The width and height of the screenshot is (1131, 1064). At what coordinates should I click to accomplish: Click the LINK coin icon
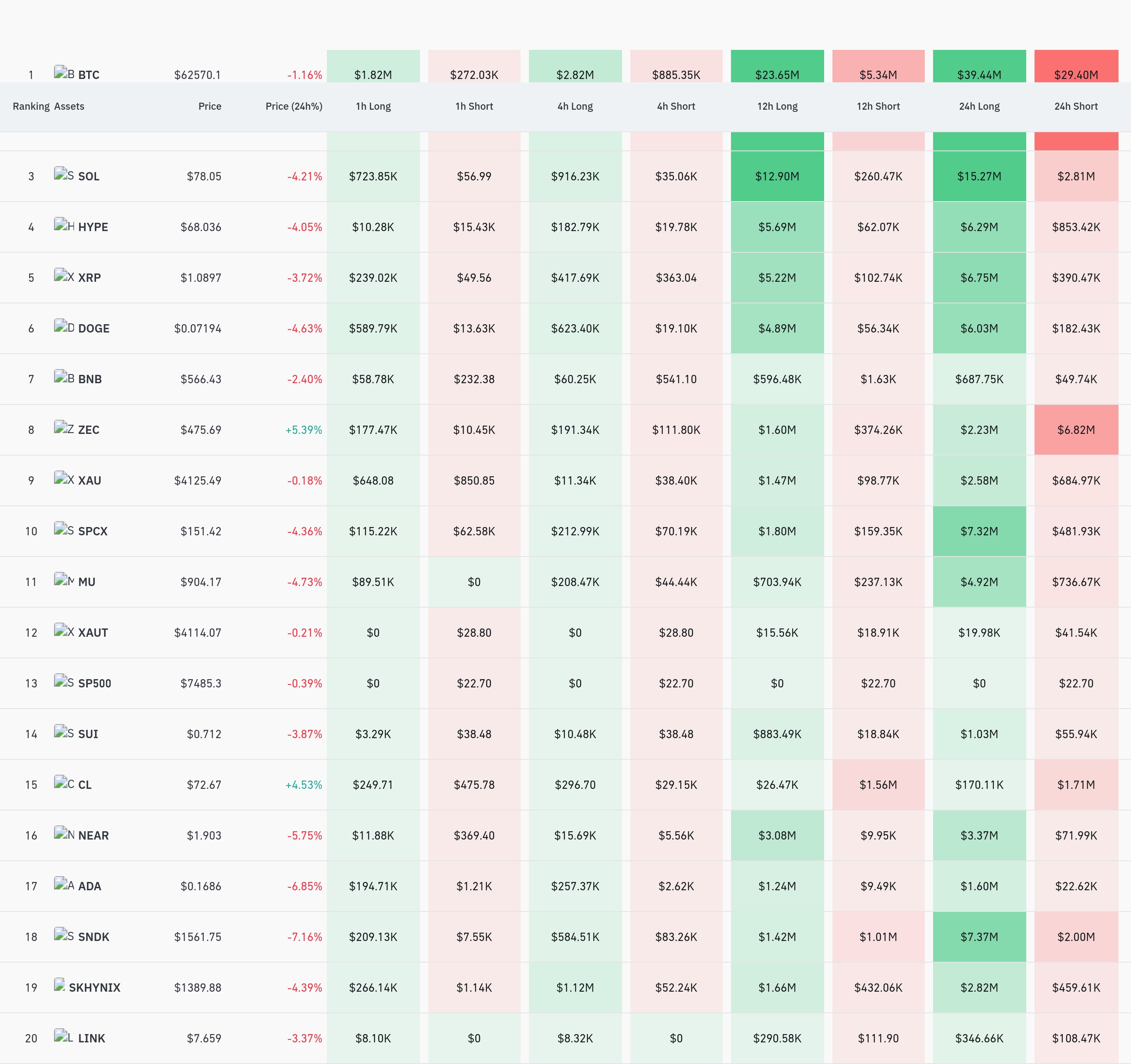(64, 1036)
